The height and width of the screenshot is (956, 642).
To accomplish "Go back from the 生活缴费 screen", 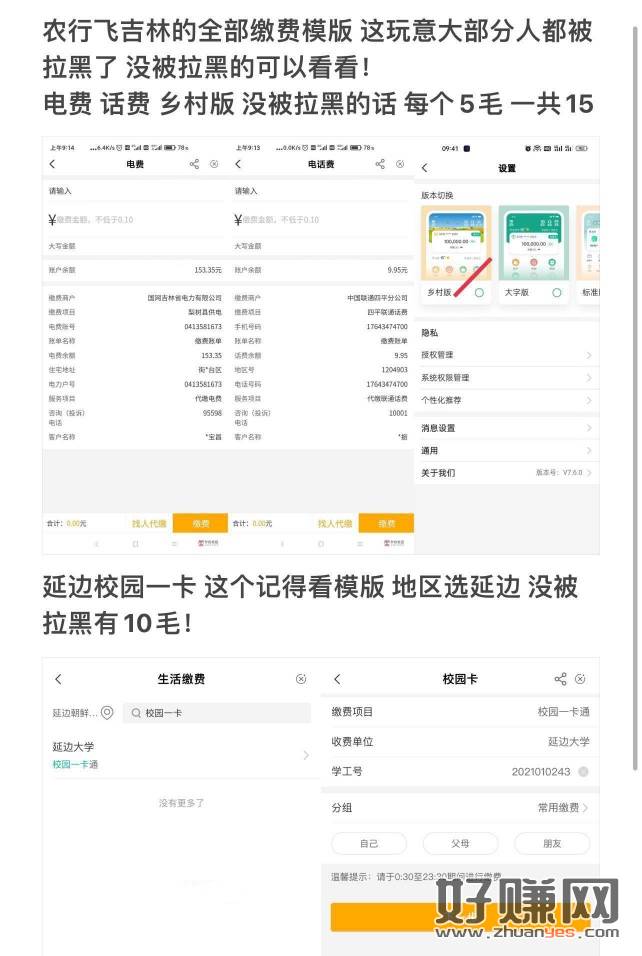I will point(59,679).
